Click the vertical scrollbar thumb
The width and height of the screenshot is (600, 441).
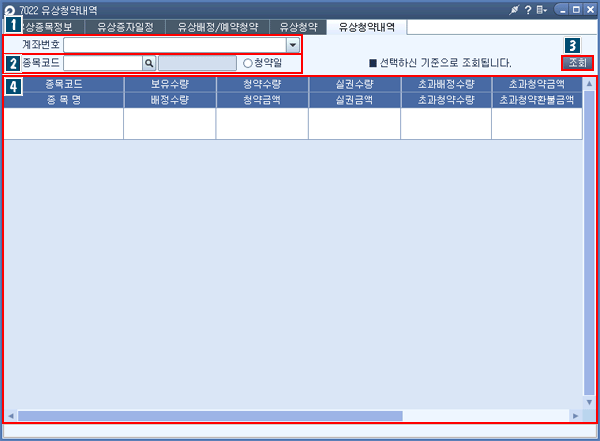pos(589,243)
